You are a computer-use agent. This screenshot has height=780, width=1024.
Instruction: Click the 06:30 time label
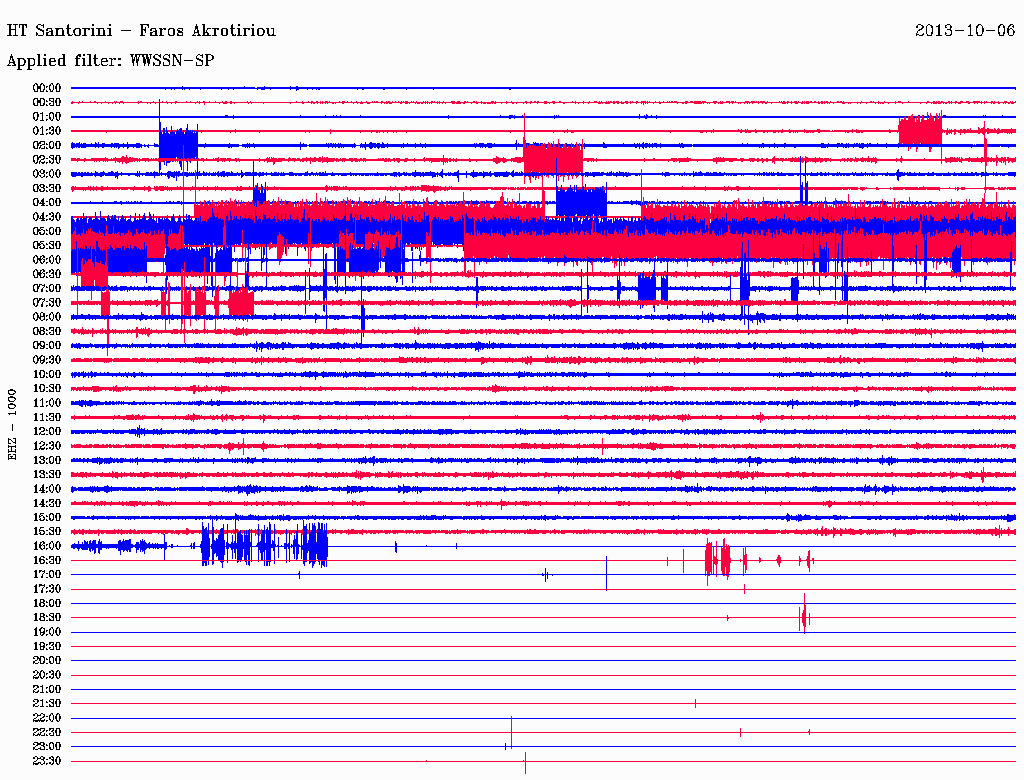click(47, 274)
